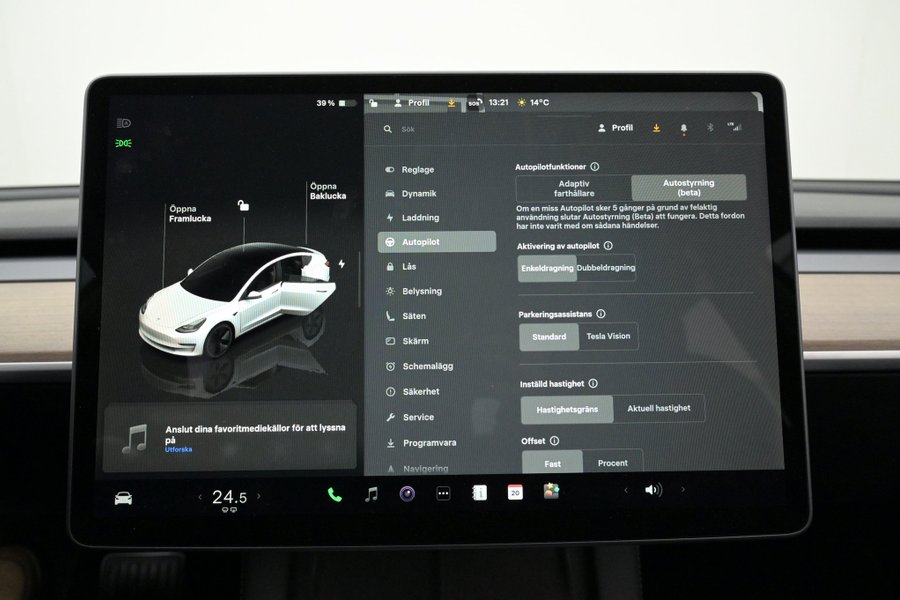Go to the Belysning settings section

[421, 291]
